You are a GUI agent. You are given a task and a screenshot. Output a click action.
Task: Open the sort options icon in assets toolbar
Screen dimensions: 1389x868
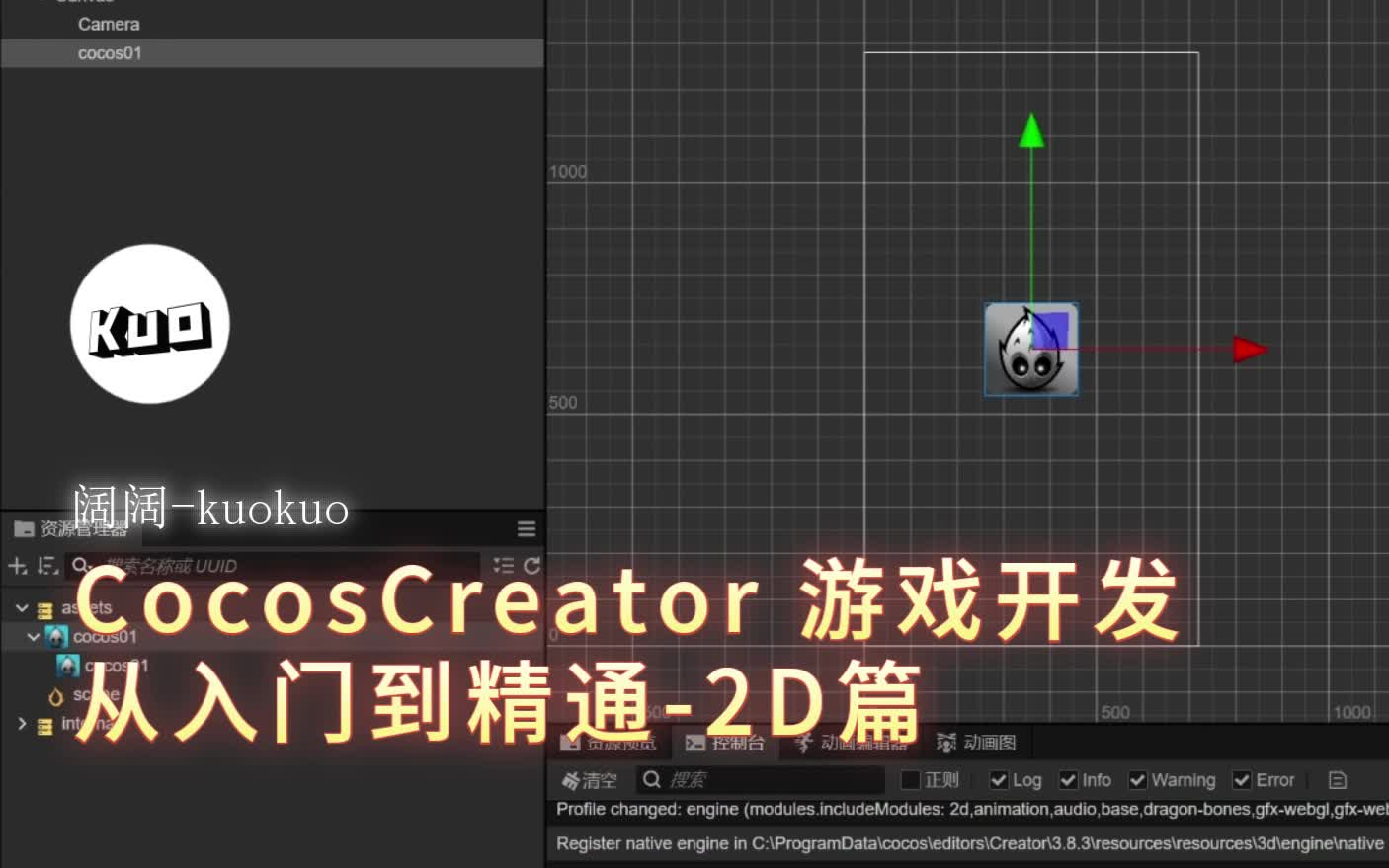44,566
